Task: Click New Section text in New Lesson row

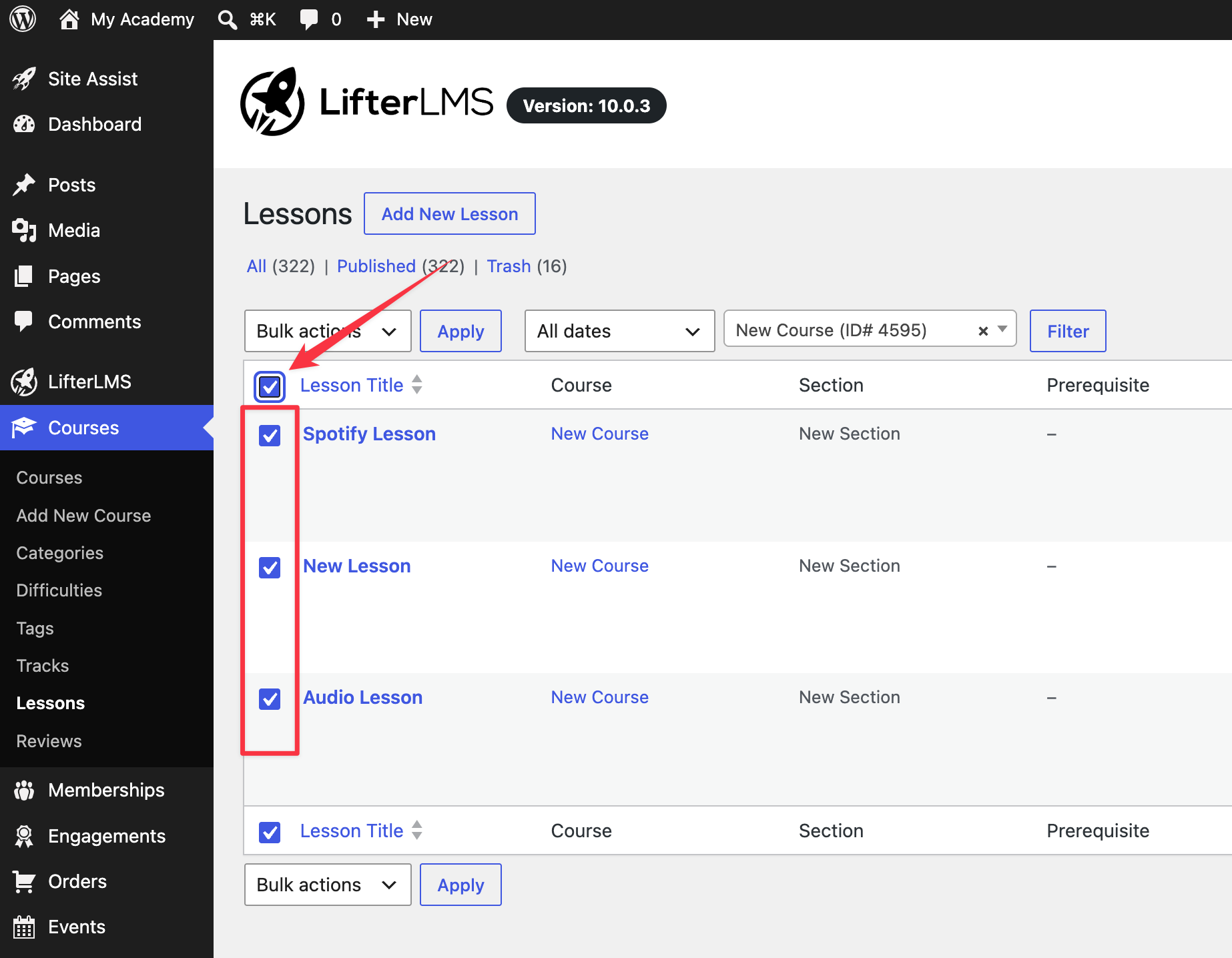Action: tap(850, 566)
